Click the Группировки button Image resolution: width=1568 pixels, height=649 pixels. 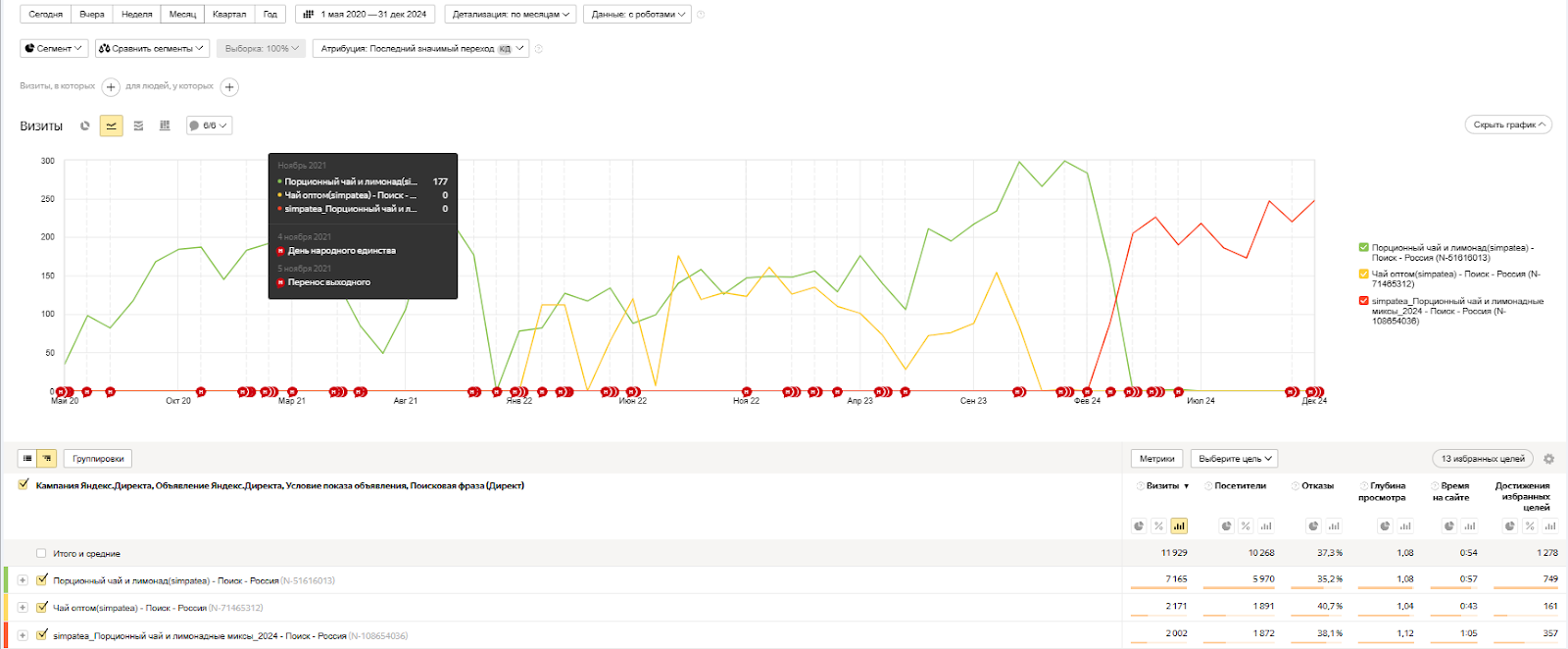[98, 459]
